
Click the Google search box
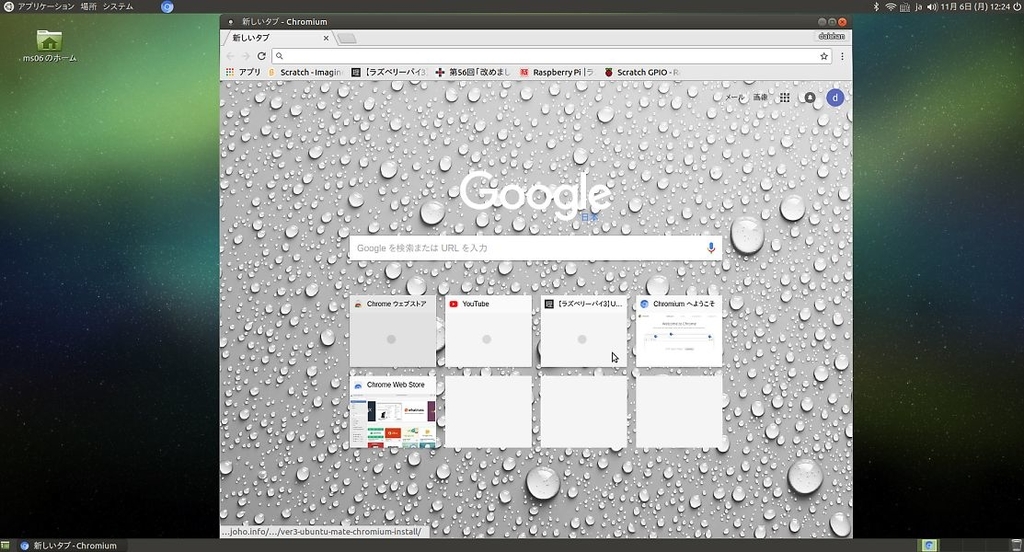[x=536, y=248]
